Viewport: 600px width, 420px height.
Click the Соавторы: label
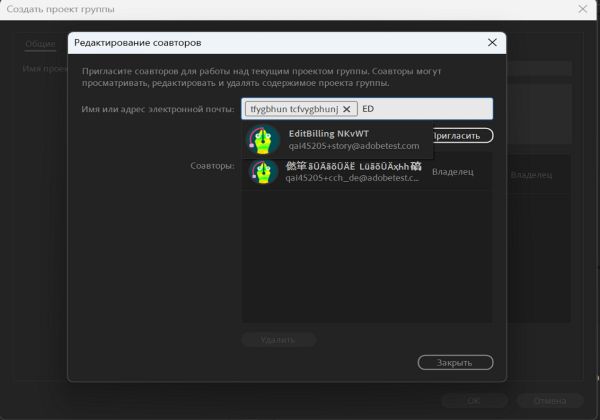tap(212, 166)
